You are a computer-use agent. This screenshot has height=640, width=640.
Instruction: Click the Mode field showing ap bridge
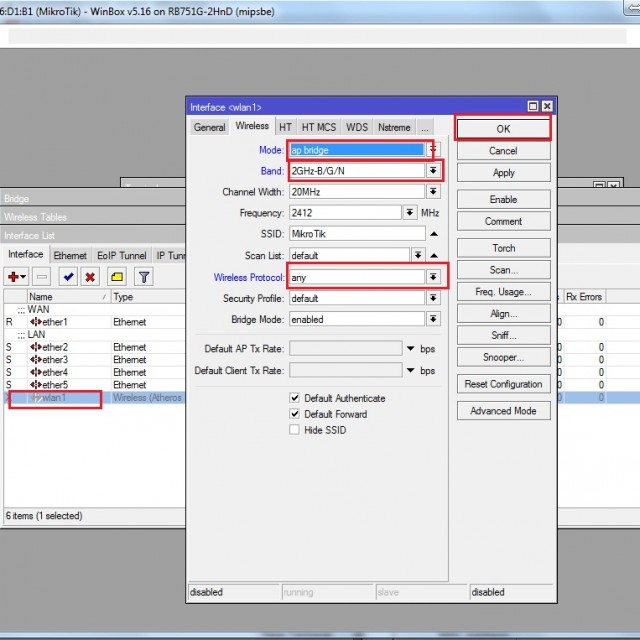point(357,150)
